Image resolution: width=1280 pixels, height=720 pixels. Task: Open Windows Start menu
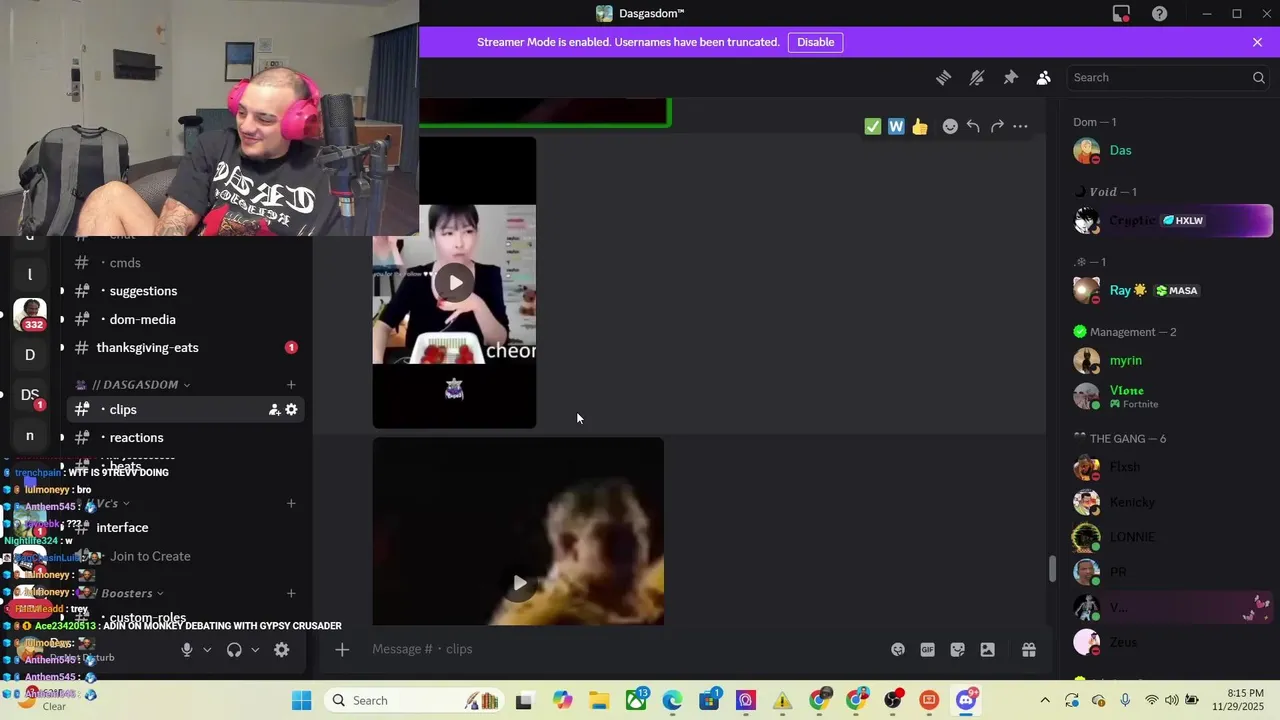click(301, 700)
